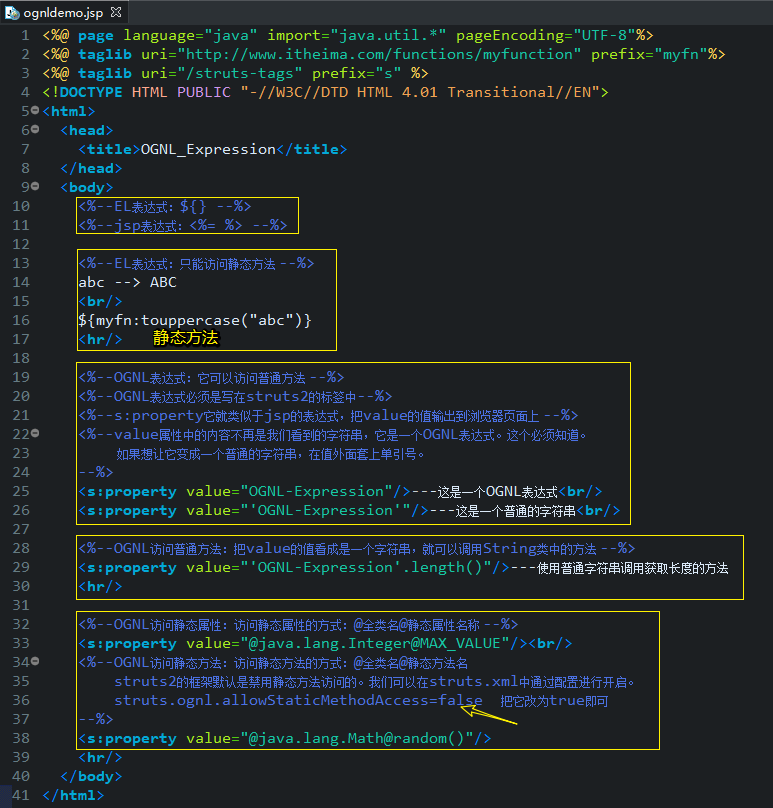
Task: Collapse the html tag fold at line 5
Action: (x=35, y=110)
